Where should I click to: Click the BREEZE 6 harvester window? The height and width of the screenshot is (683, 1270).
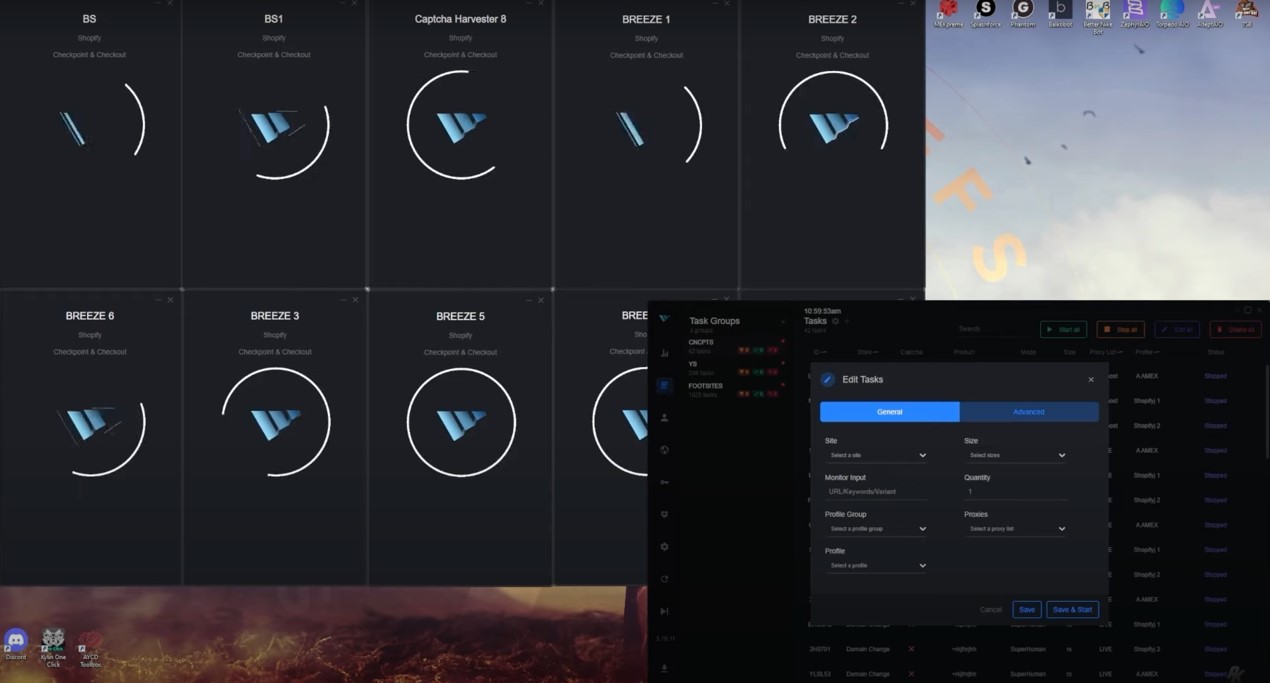[x=90, y=438]
